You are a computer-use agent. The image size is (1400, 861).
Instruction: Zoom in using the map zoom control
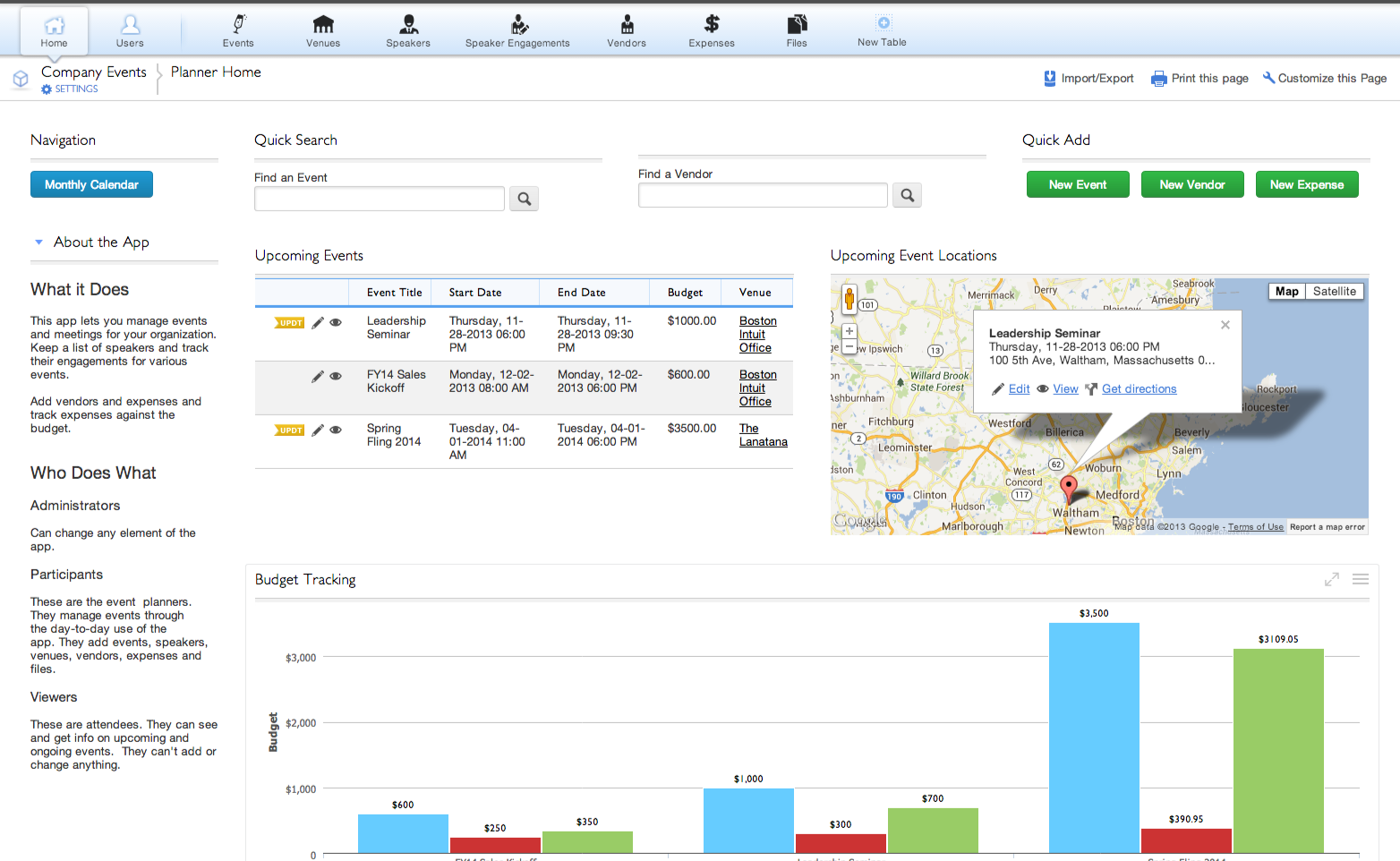click(x=849, y=330)
